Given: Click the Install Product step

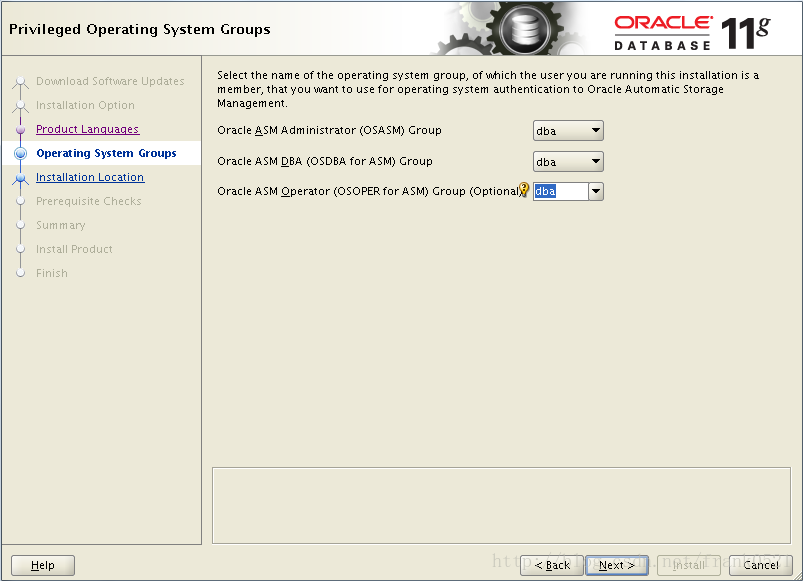Looking at the screenshot, I should tap(74, 249).
